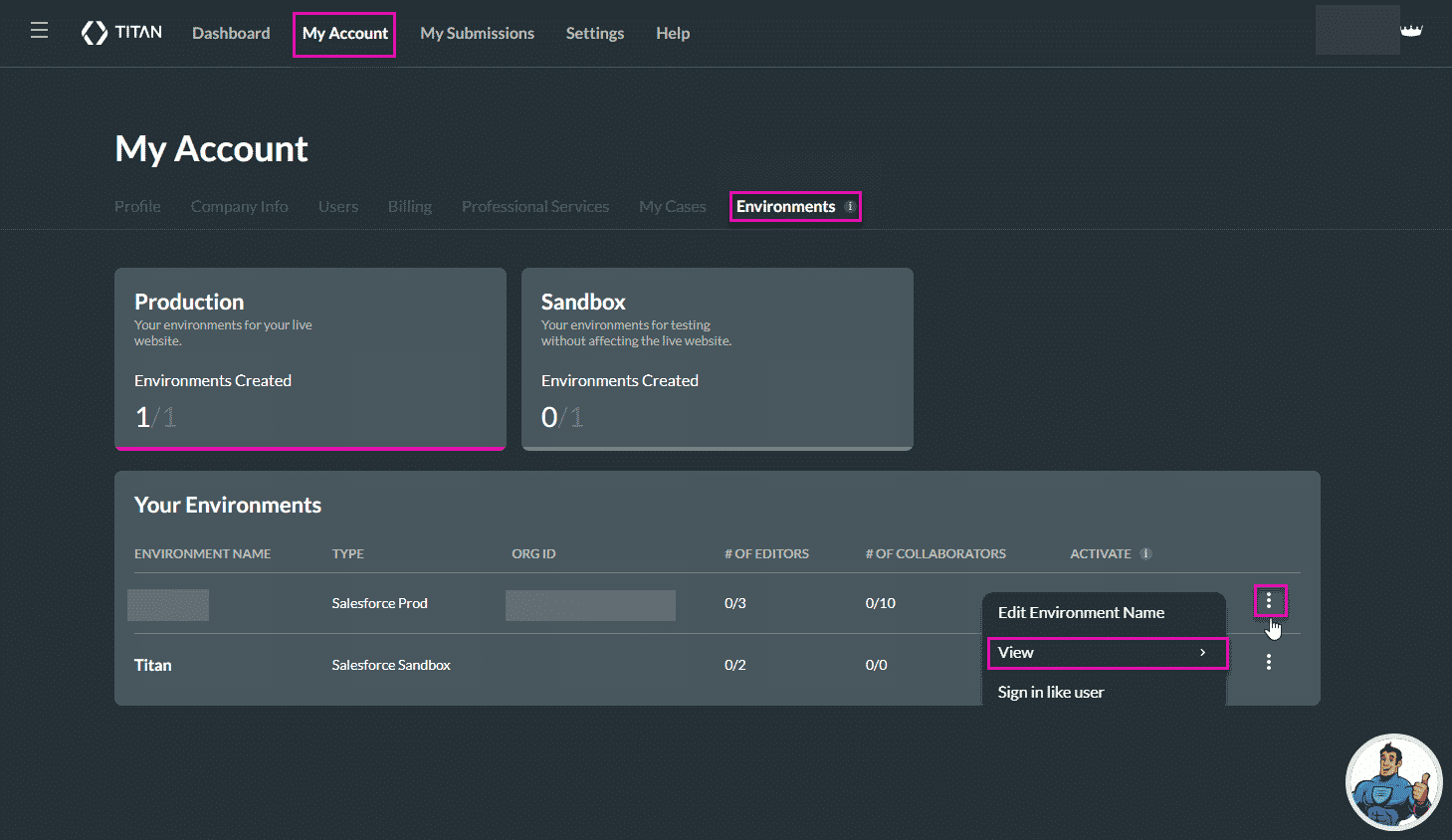Choose Sign in like user

[x=1051, y=693]
